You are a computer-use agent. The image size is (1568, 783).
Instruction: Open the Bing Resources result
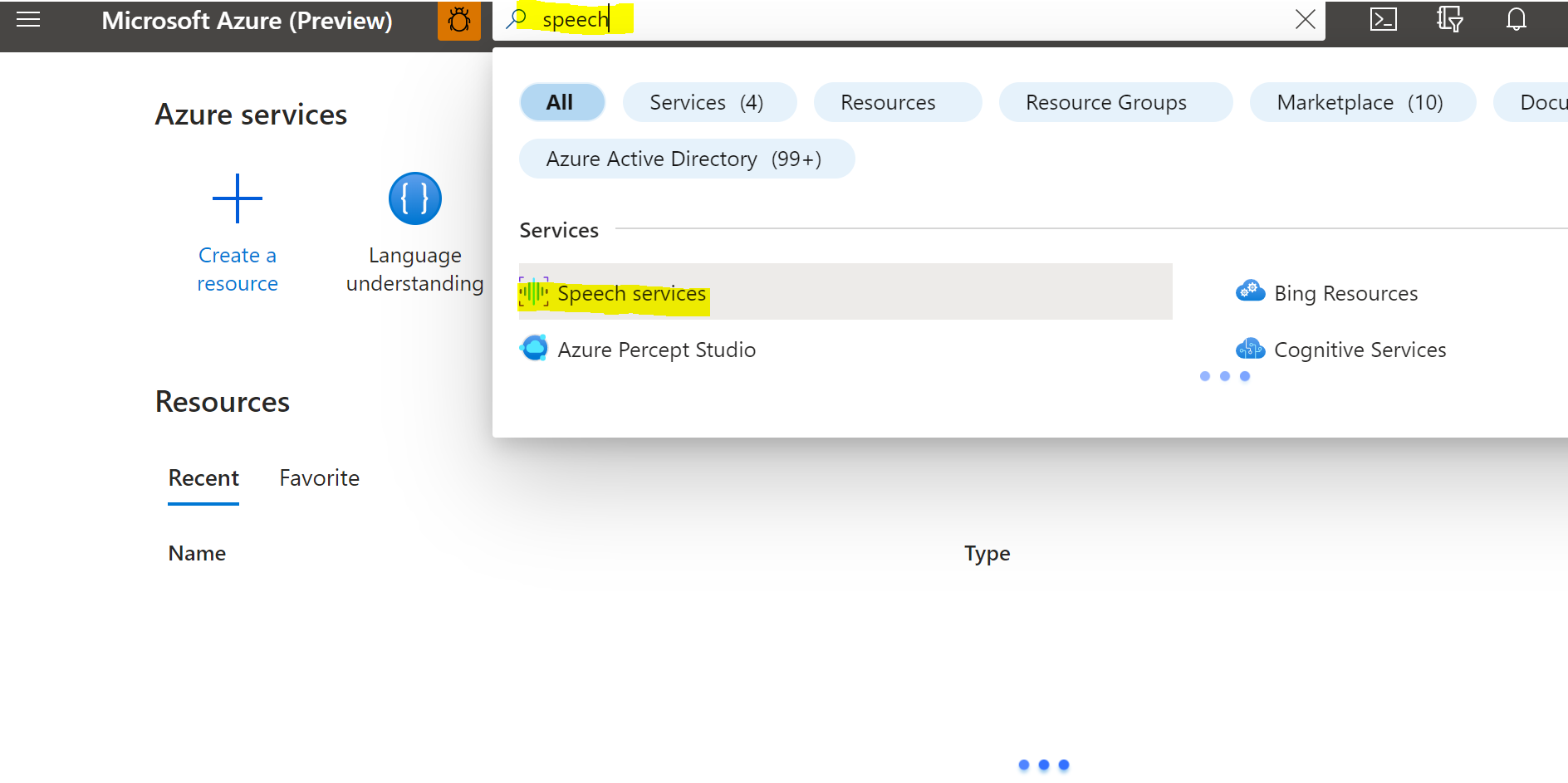pos(1345,293)
